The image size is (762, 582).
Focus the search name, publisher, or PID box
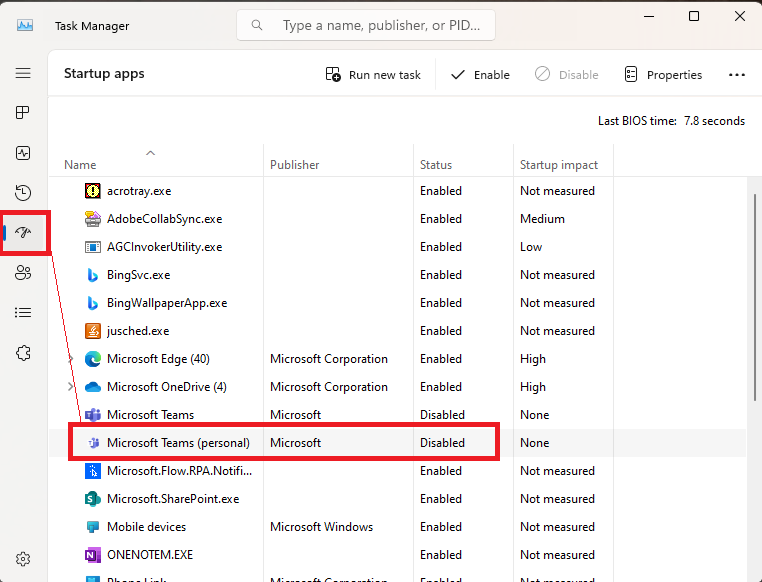[366, 25]
